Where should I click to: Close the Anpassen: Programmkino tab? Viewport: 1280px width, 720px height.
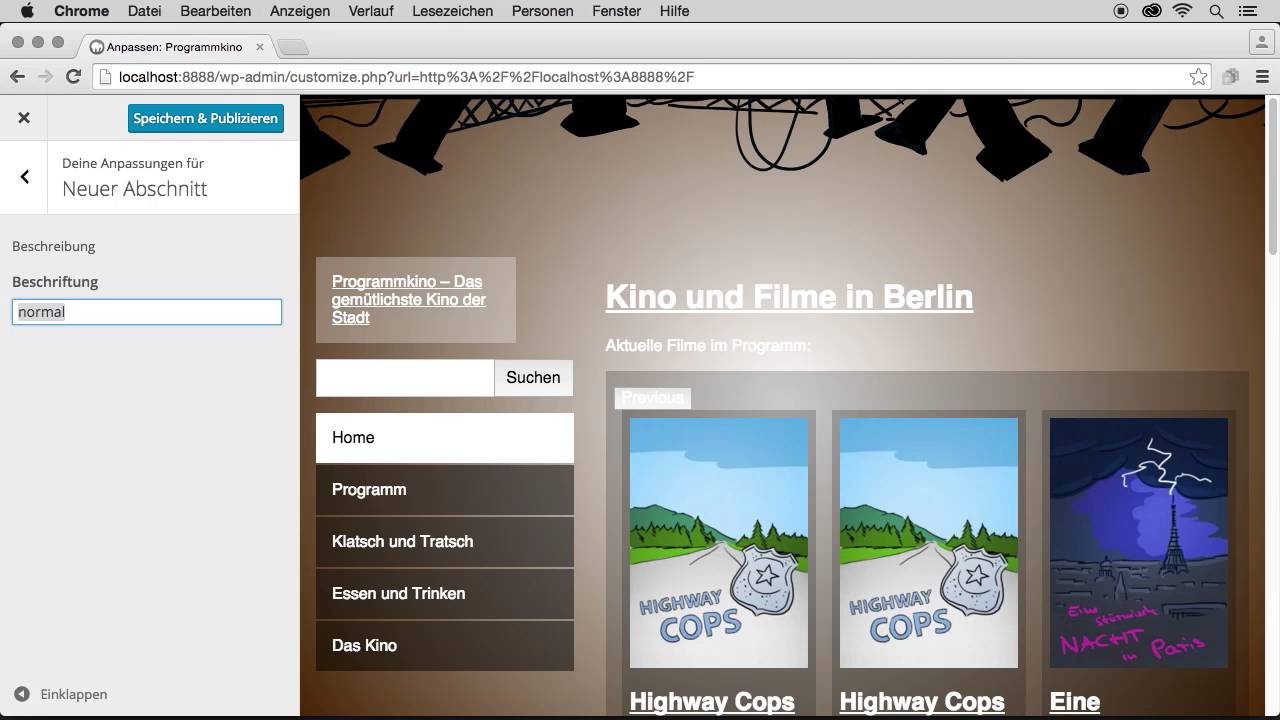pyautogui.click(x=260, y=46)
